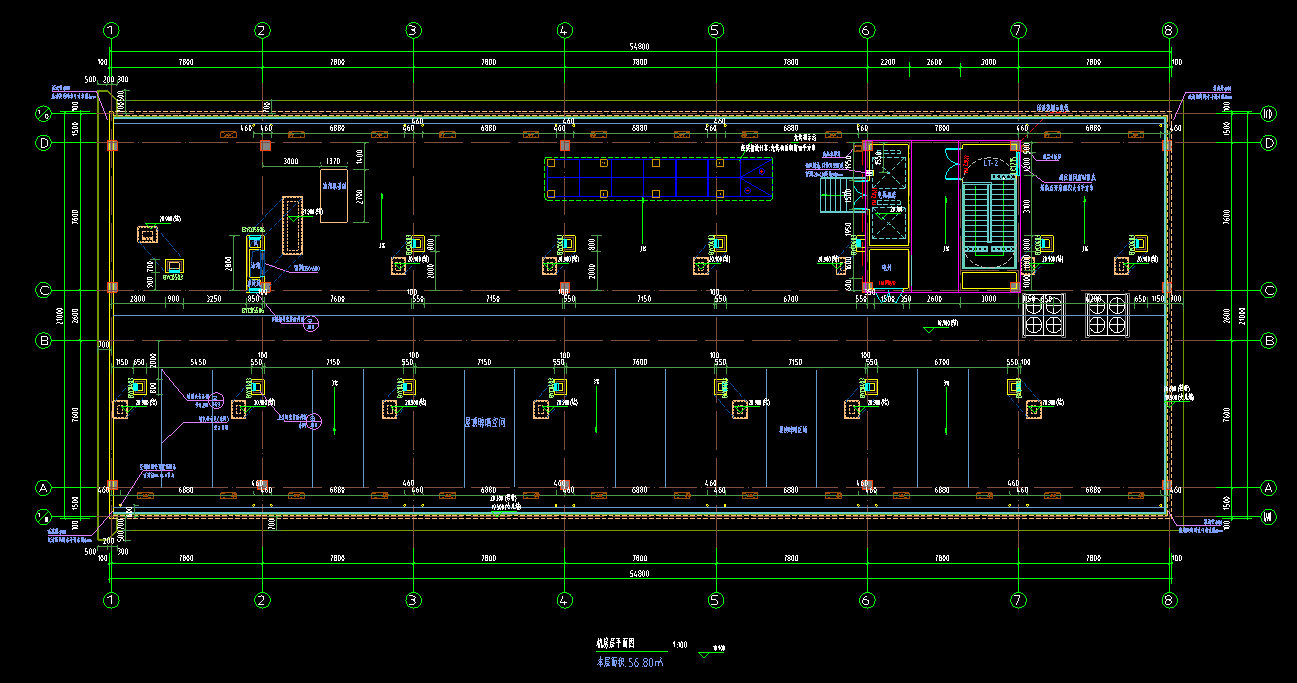The width and height of the screenshot is (1297, 683).
Task: Click the 2200 dimension in the top dimension row
Action: [x=887, y=62]
